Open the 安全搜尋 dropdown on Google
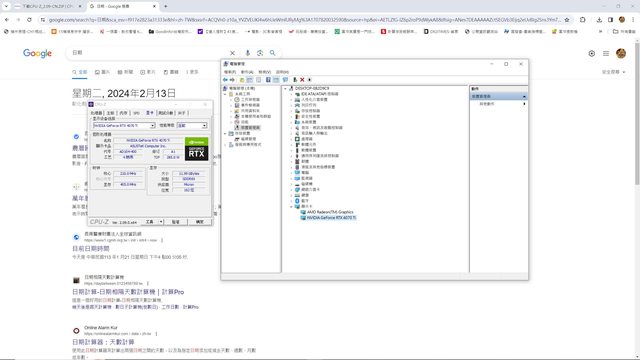The height and width of the screenshot is (360, 640). pyautogui.click(x=613, y=72)
